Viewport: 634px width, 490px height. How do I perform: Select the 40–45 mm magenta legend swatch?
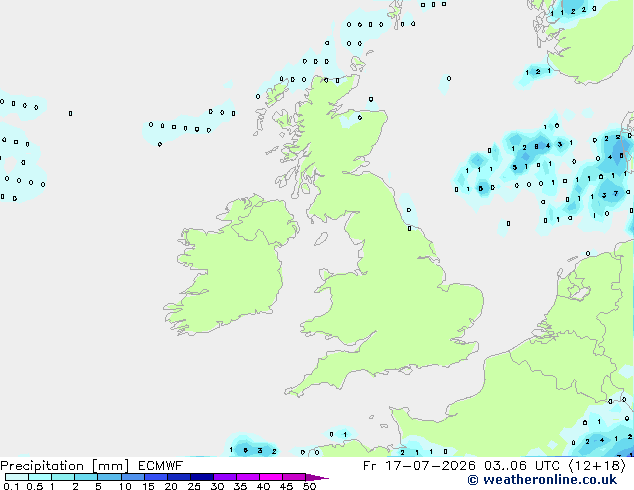click(x=271, y=477)
